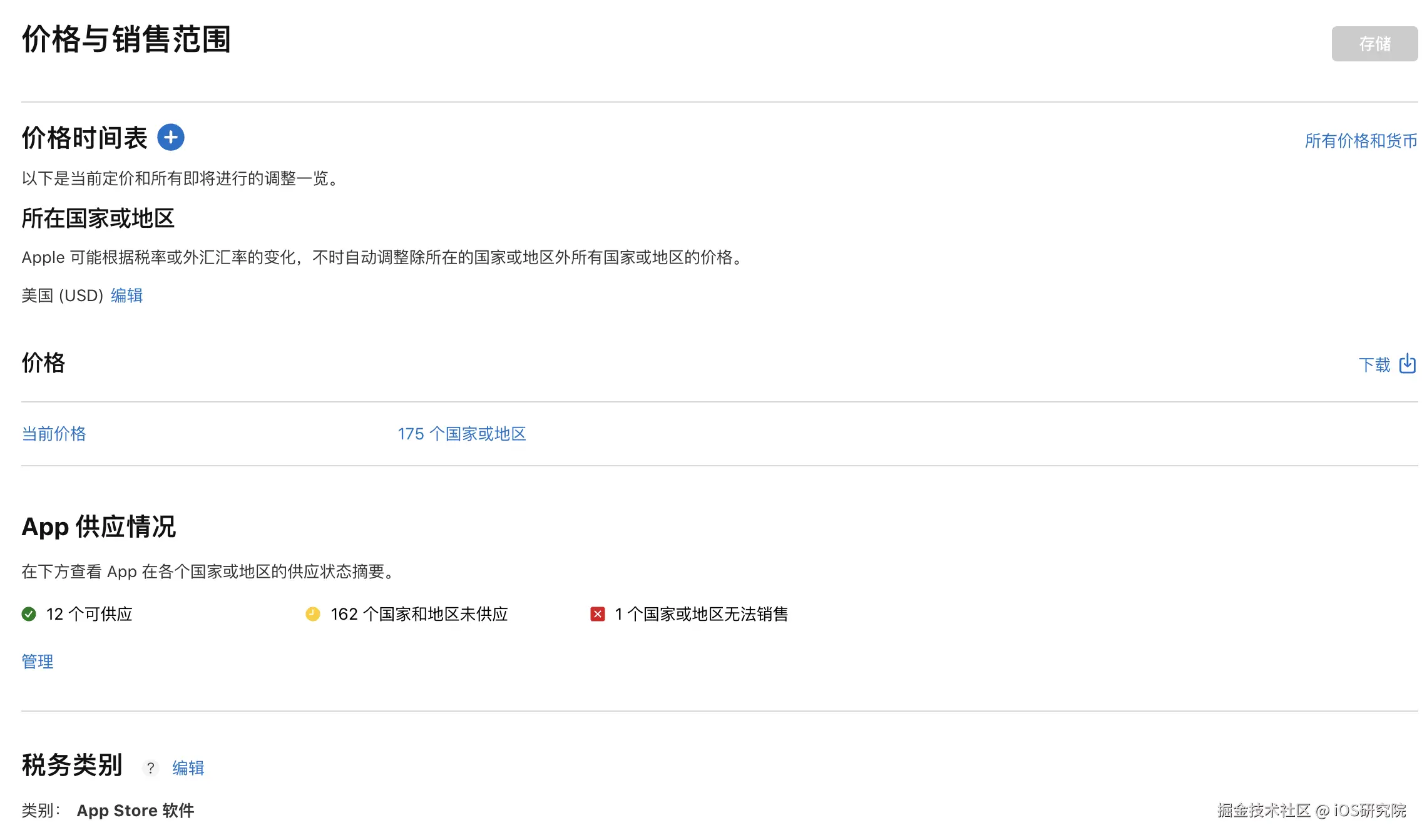Select the 存储 save button
The image size is (1427, 840).
coord(1374,43)
